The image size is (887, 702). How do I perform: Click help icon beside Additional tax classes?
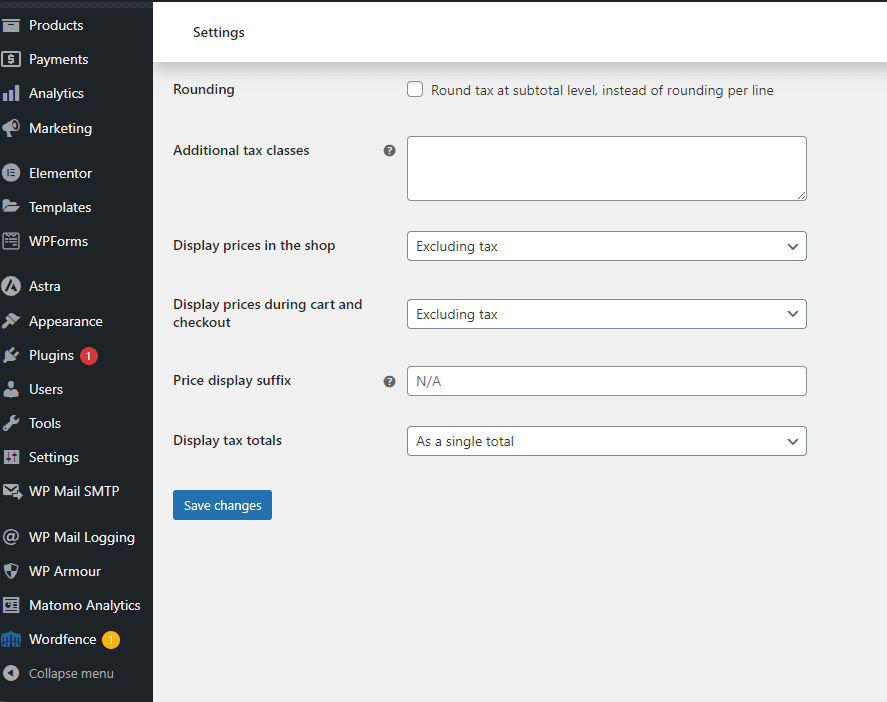390,151
